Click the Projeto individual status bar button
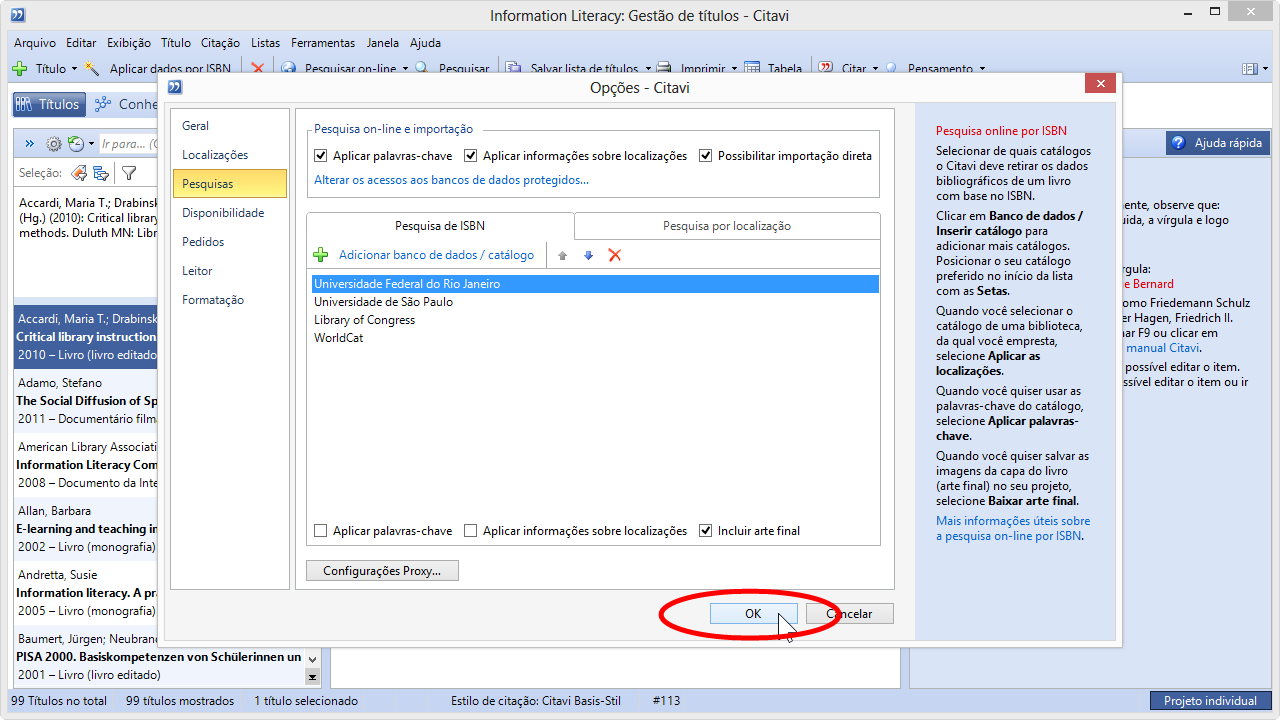The width and height of the screenshot is (1280, 720). (x=1210, y=701)
